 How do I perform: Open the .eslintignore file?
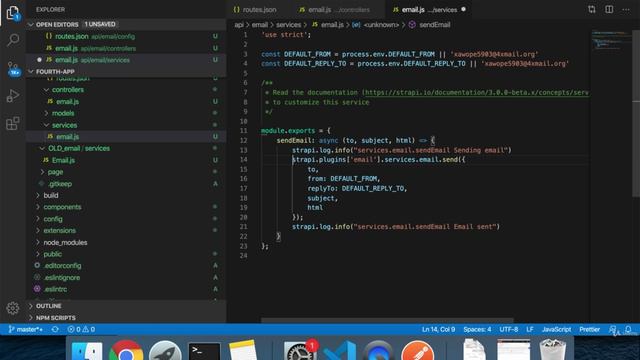point(127,278)
